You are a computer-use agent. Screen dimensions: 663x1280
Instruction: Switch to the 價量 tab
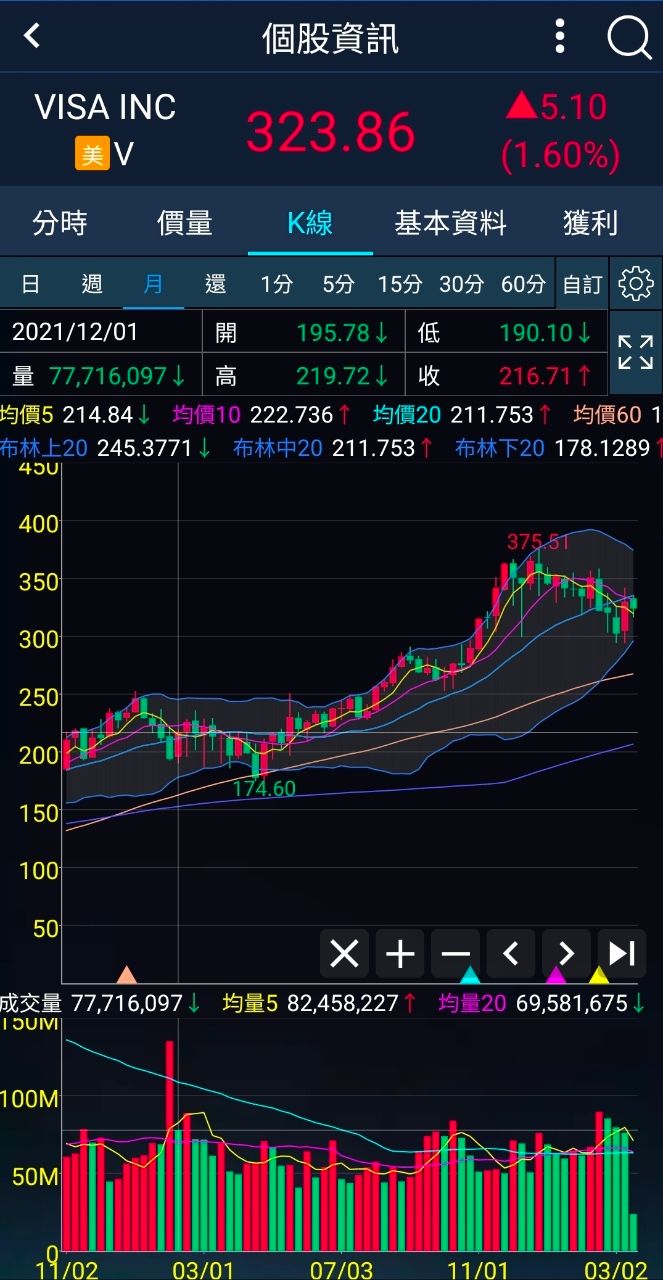[185, 222]
